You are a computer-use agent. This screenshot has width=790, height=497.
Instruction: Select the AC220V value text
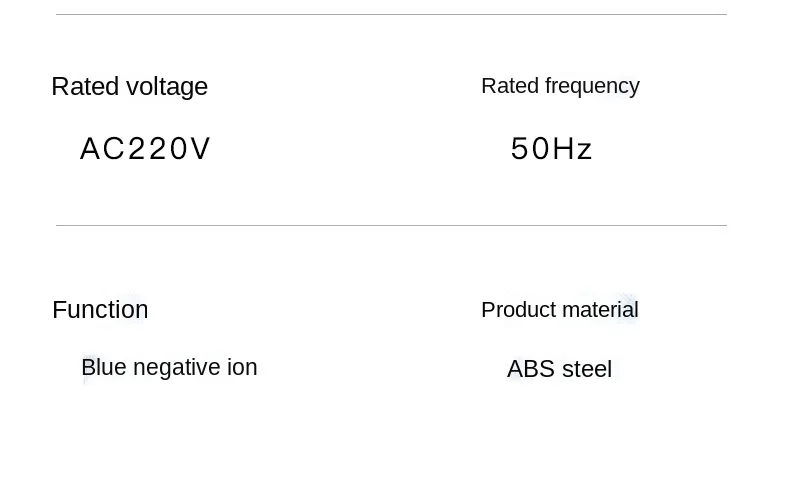point(145,149)
